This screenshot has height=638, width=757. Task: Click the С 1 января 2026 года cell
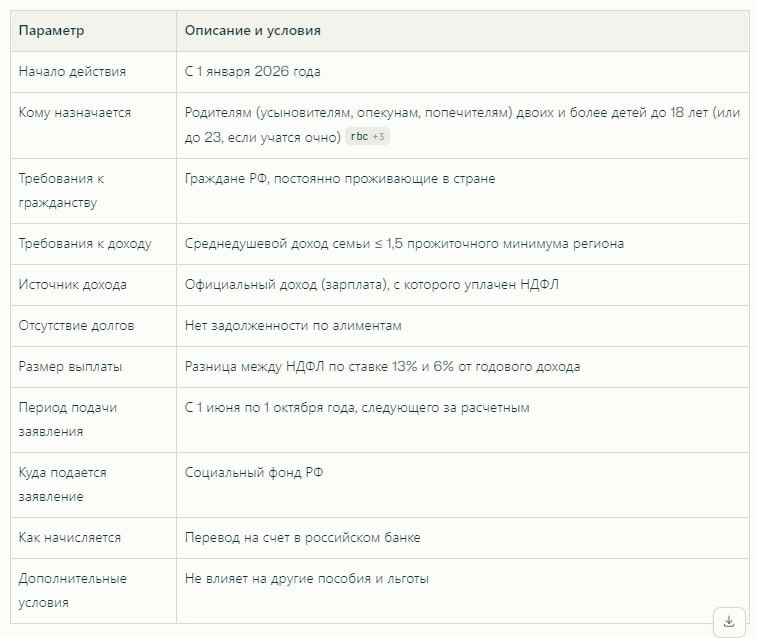pos(253,72)
